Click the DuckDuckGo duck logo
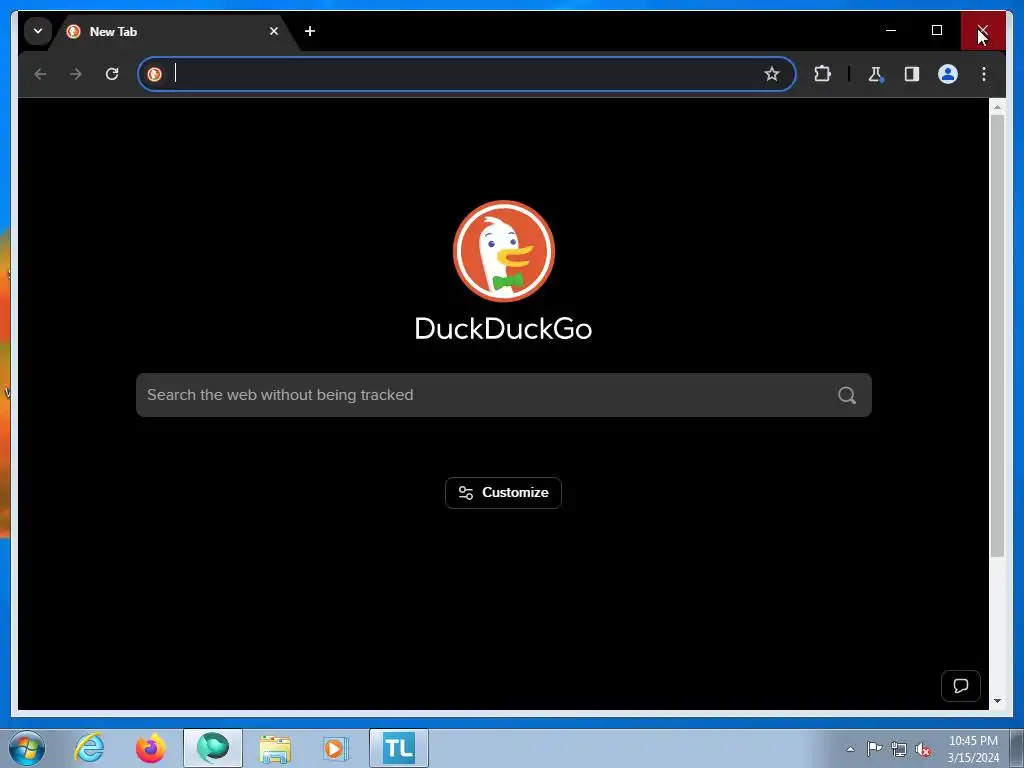The width and height of the screenshot is (1024, 768). [x=504, y=251]
